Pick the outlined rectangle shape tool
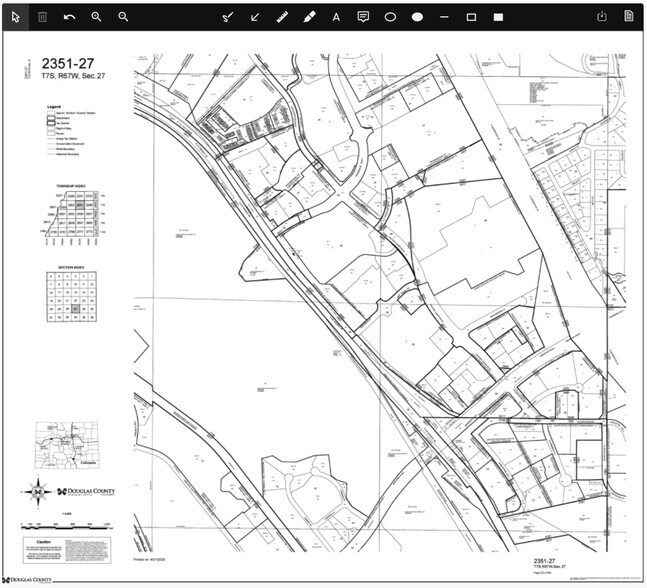Screen dimensions: 647x588 coord(471,16)
